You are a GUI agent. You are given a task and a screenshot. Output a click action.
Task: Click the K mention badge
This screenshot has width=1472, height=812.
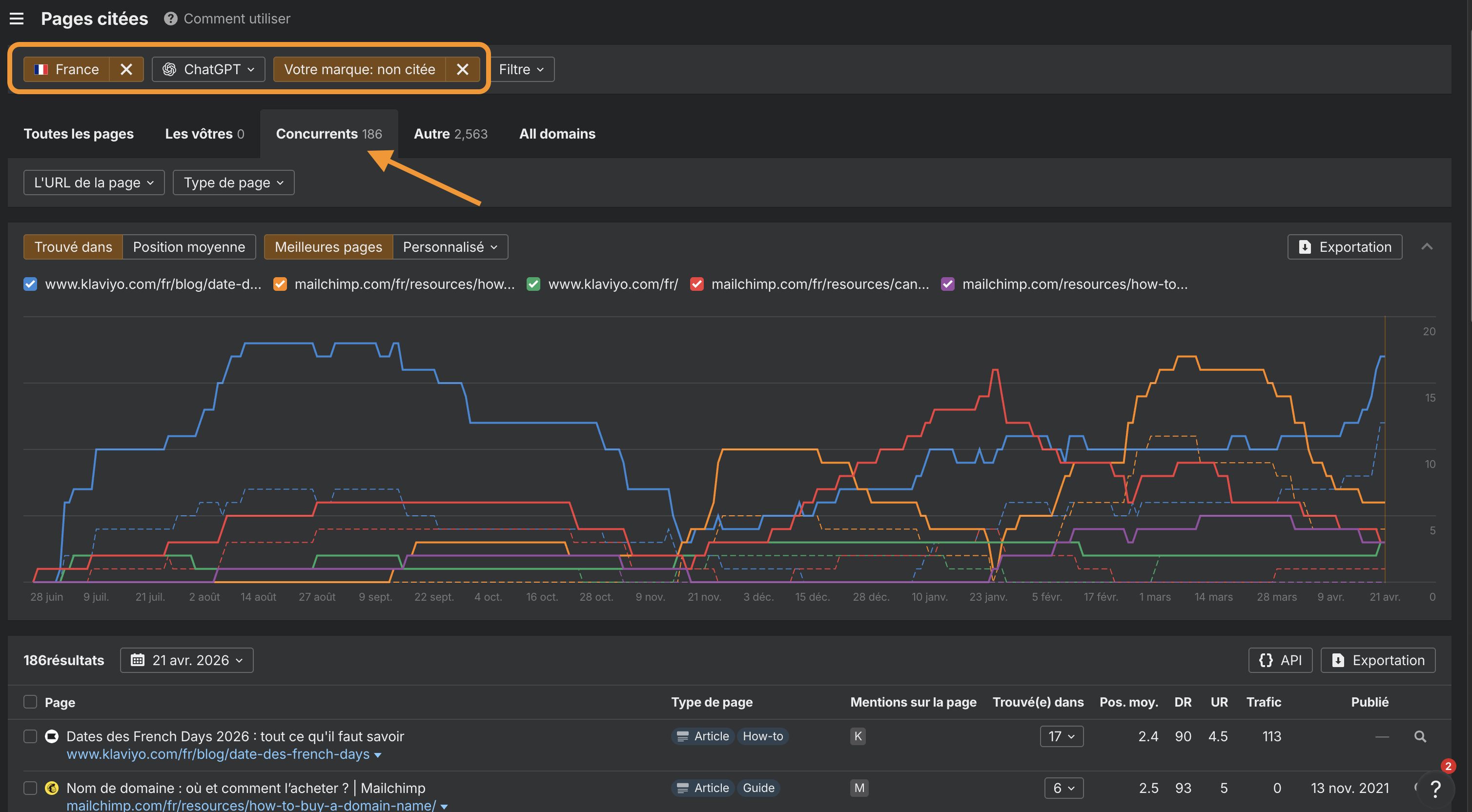point(858,736)
